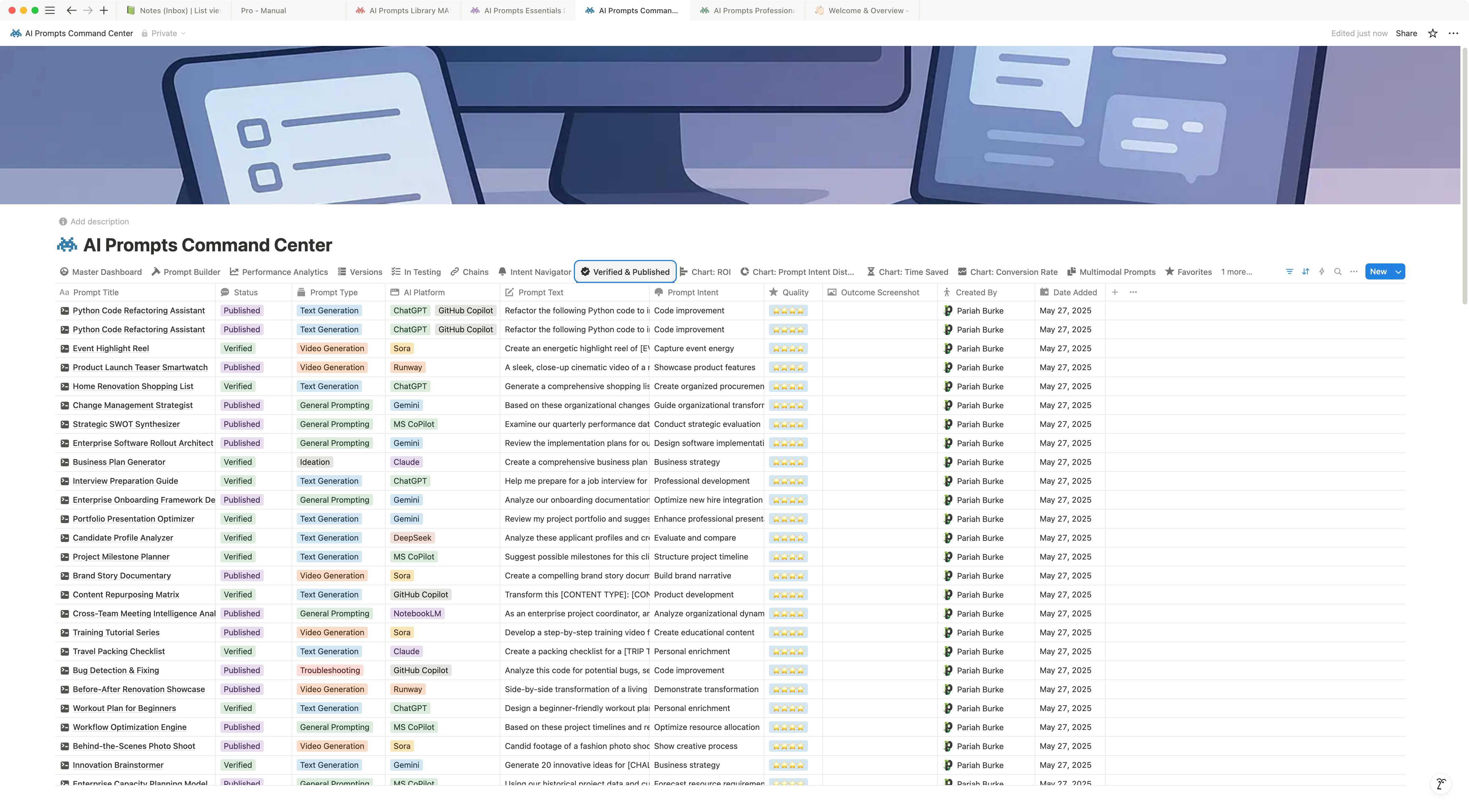Open the Performance Analytics view
This screenshot has height=812, width=1469.
(x=279, y=271)
